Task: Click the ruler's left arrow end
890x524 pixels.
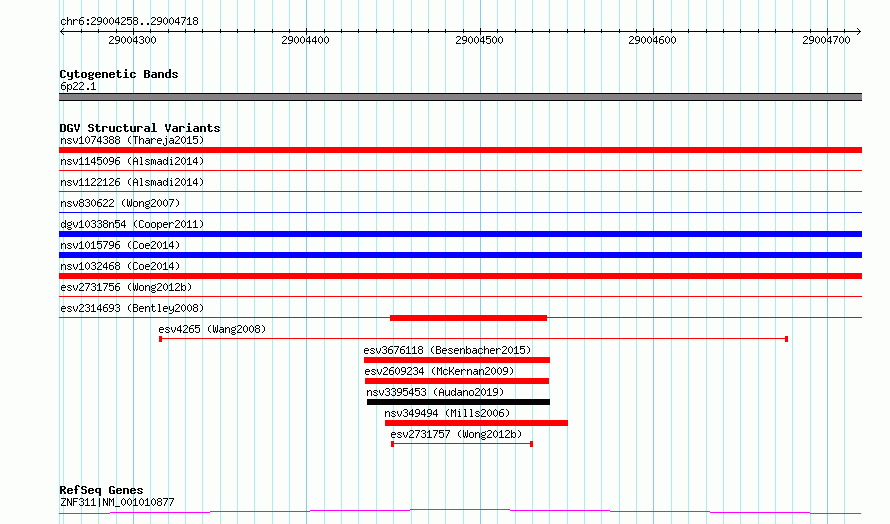Action: click(x=62, y=31)
